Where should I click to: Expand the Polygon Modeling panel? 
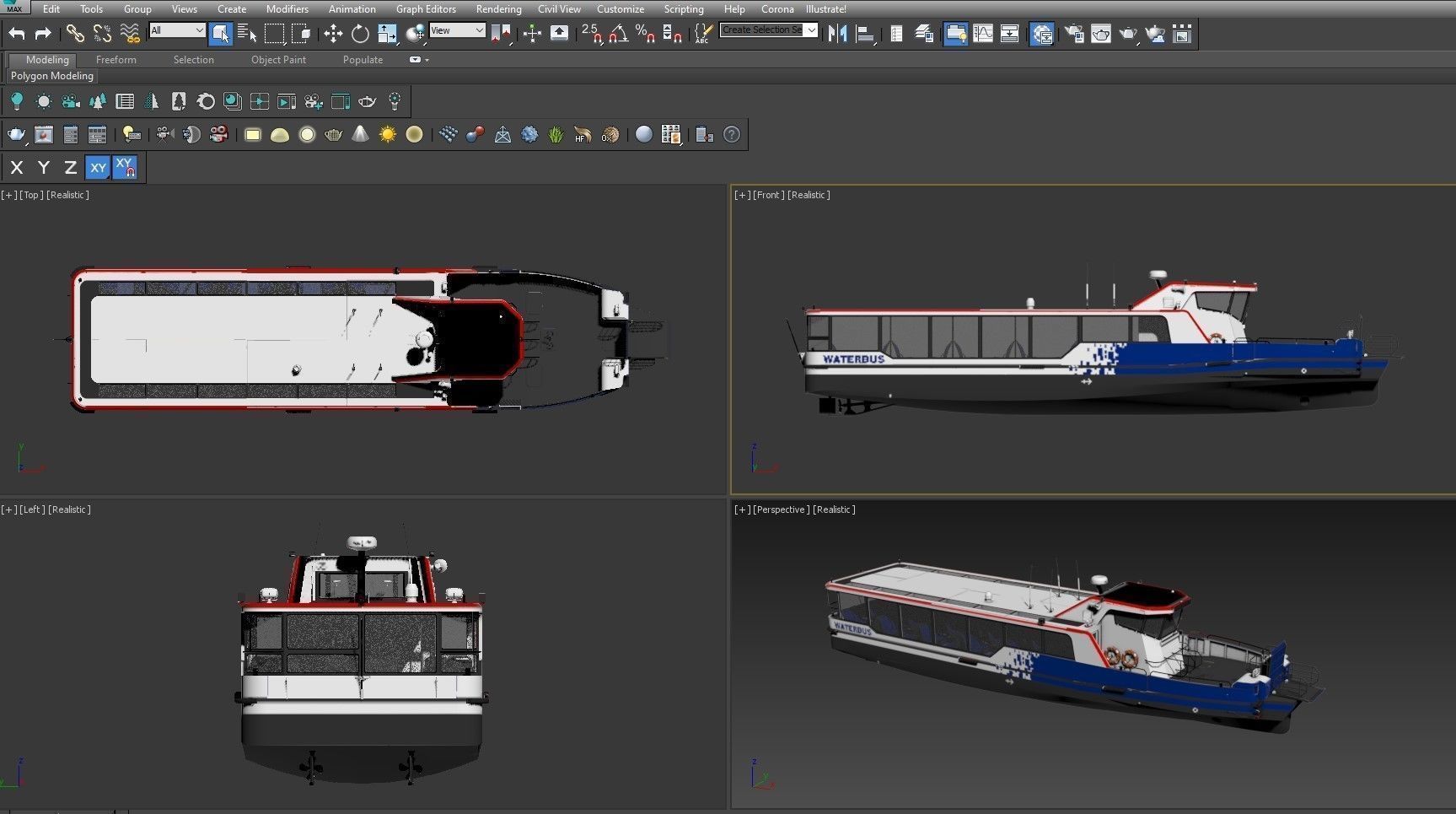pos(51,76)
